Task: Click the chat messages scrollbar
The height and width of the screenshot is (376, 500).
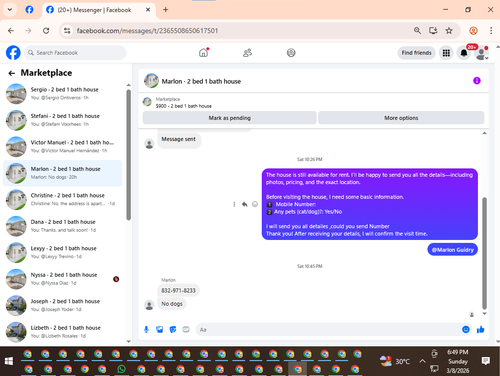Action: [x=484, y=253]
